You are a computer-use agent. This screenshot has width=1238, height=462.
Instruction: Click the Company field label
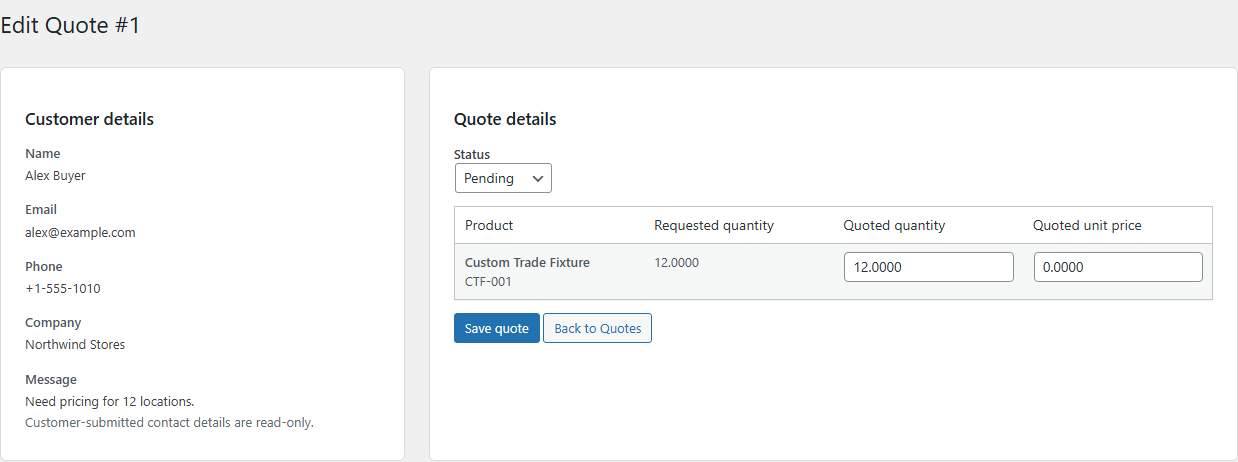53,322
